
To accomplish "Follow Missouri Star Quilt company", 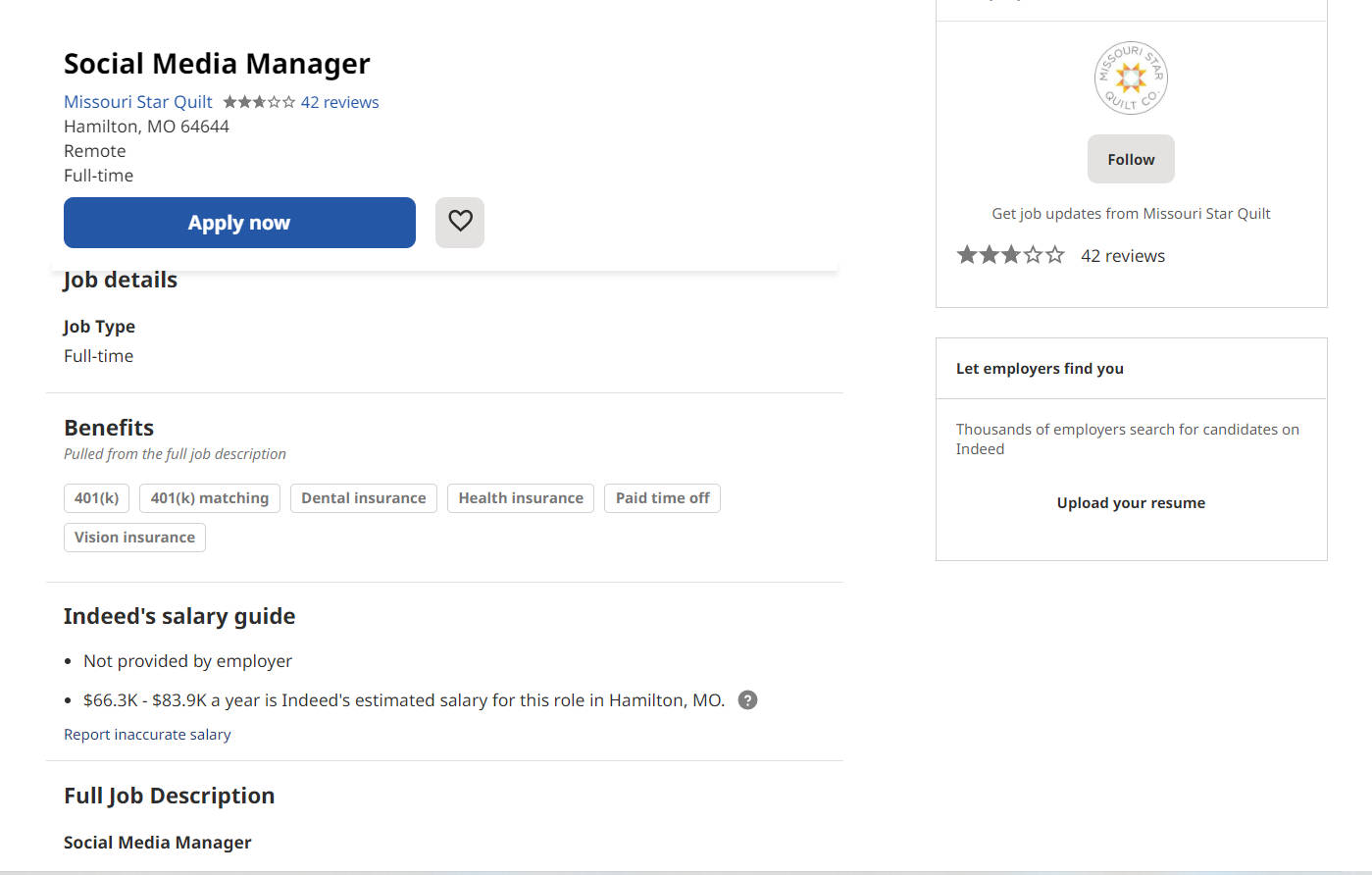I will pos(1131,159).
